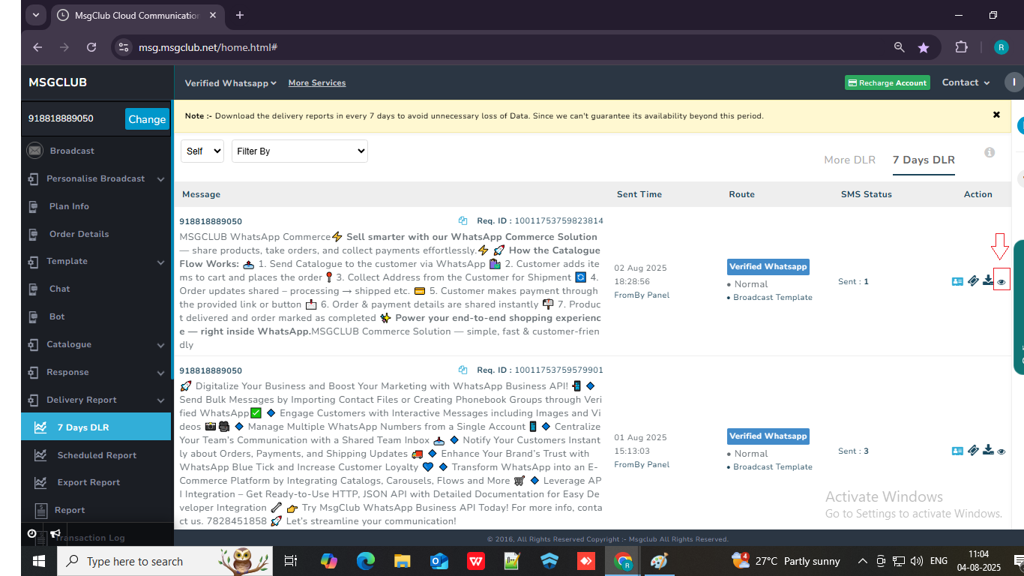1024x576 pixels.
Task: Open the More Services link
Action: [317, 83]
